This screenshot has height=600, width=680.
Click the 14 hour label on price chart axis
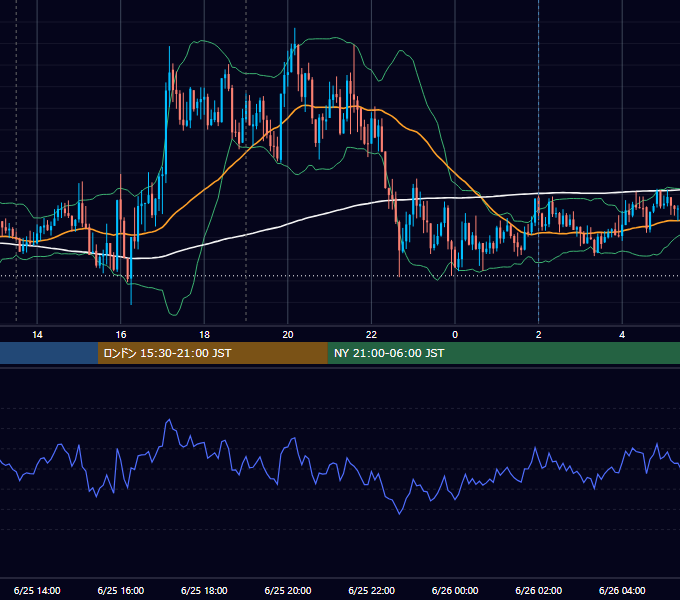[x=37, y=335]
